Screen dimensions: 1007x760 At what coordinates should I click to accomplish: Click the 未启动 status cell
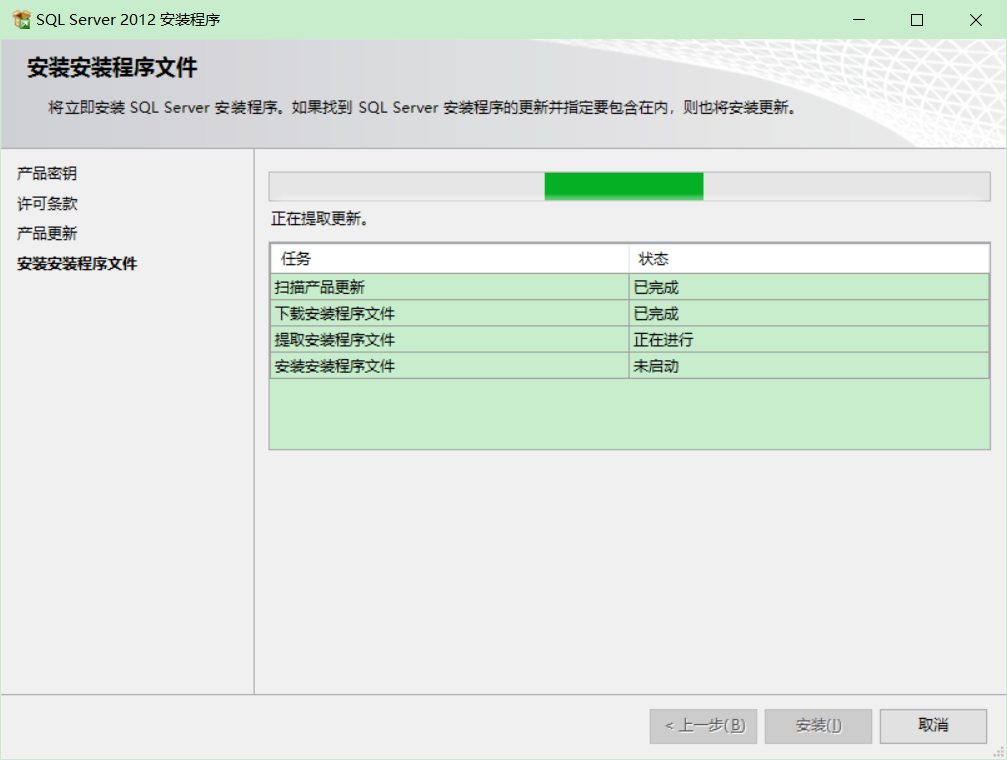809,366
